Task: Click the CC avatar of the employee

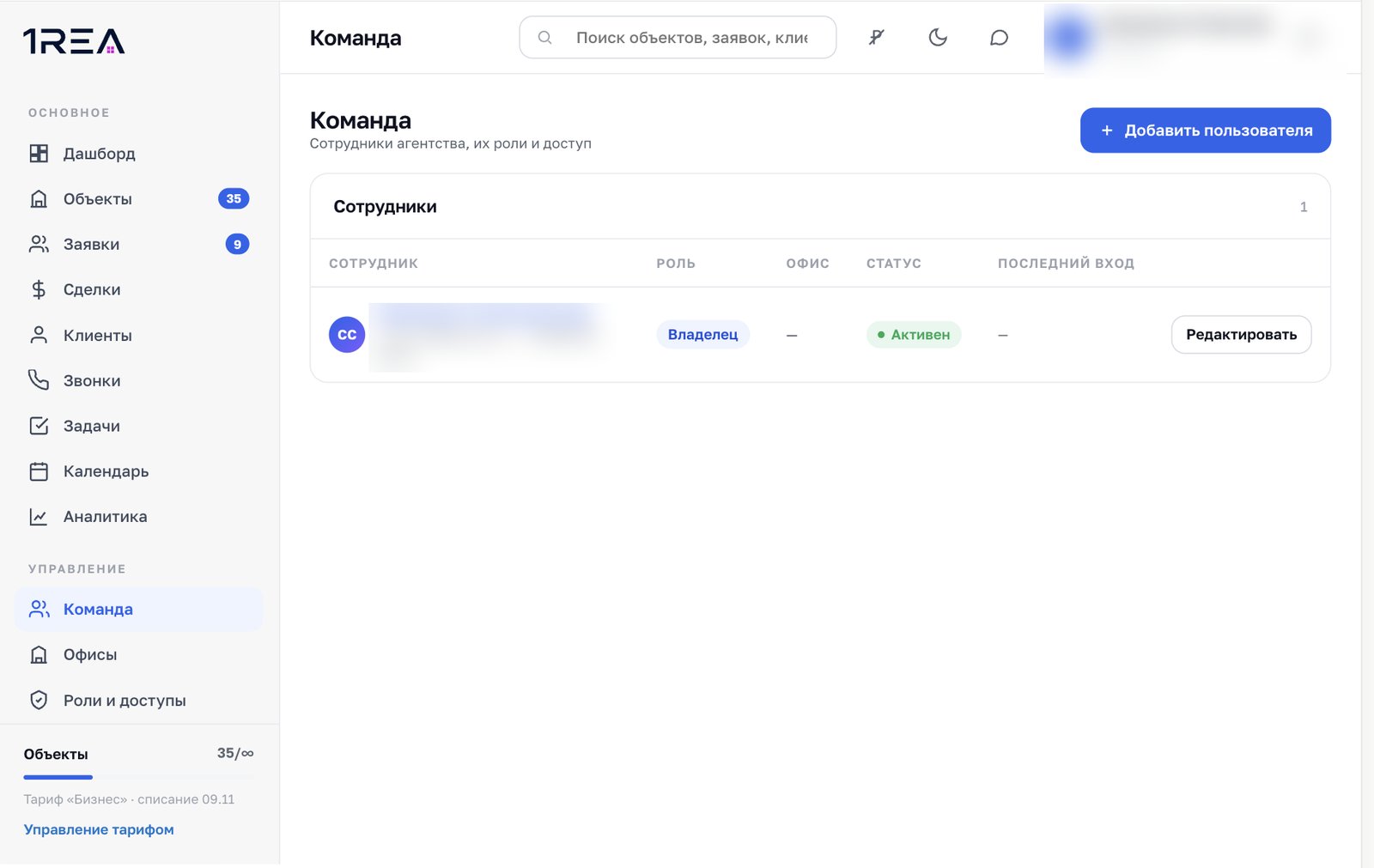Action: 347,335
